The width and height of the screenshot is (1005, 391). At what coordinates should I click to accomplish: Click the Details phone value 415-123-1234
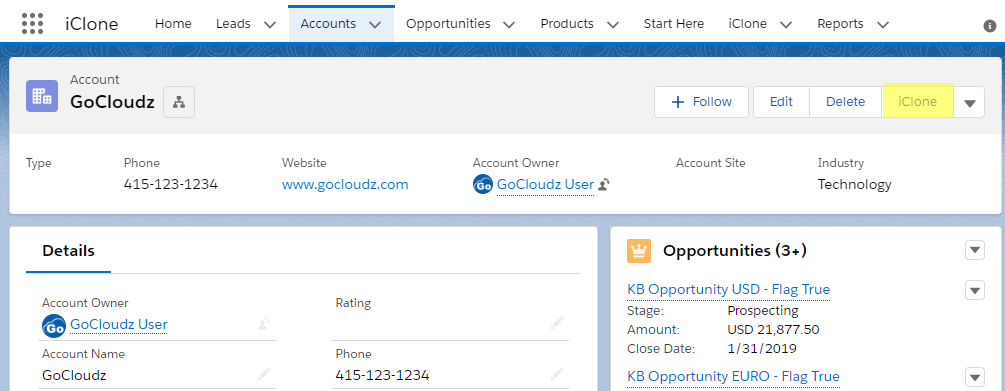382,375
